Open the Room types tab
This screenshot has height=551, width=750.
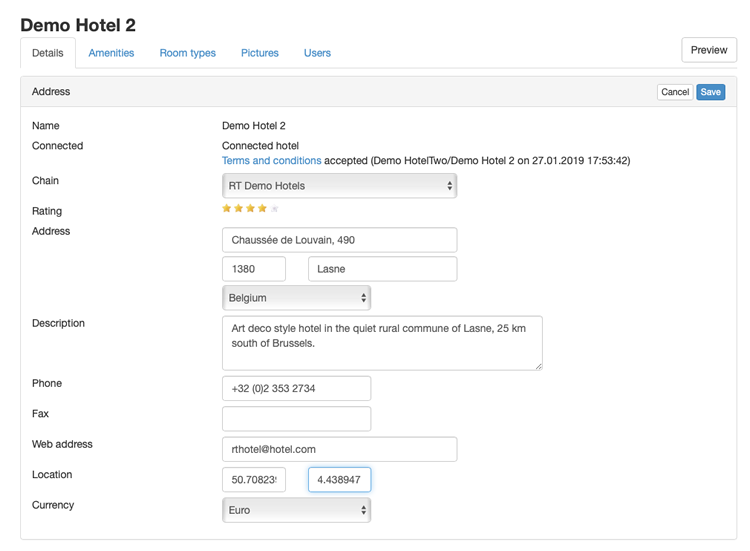click(188, 53)
